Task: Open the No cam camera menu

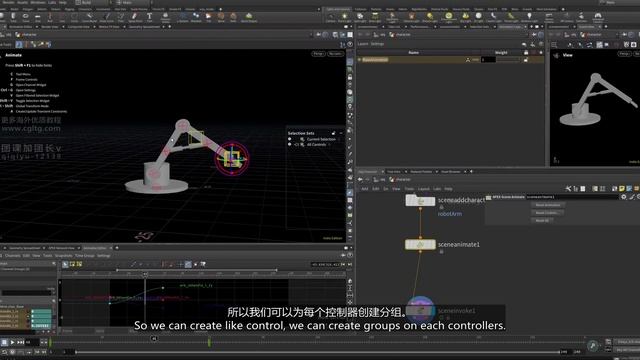Action: (x=335, y=53)
